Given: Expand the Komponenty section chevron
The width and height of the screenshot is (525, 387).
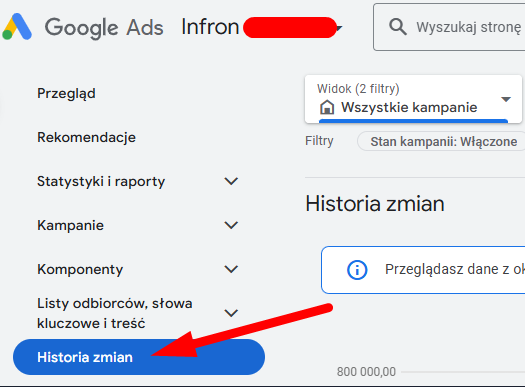Looking at the screenshot, I should pyautogui.click(x=231, y=269).
